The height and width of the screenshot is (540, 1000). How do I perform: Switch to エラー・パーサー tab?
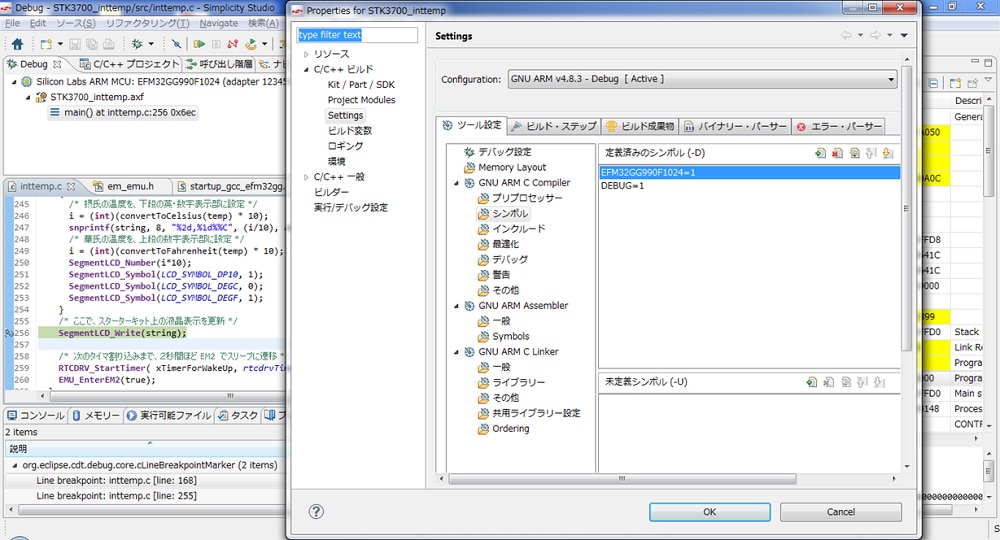839,126
